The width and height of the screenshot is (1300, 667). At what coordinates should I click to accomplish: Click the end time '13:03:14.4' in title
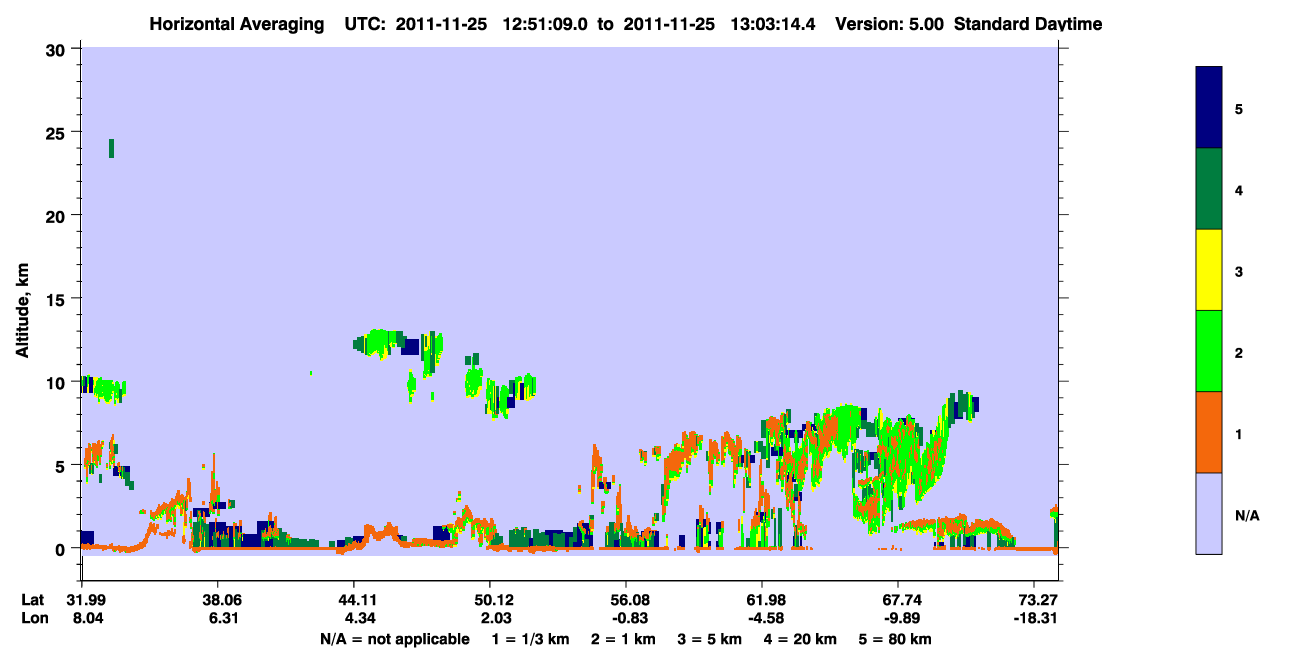pos(771,24)
